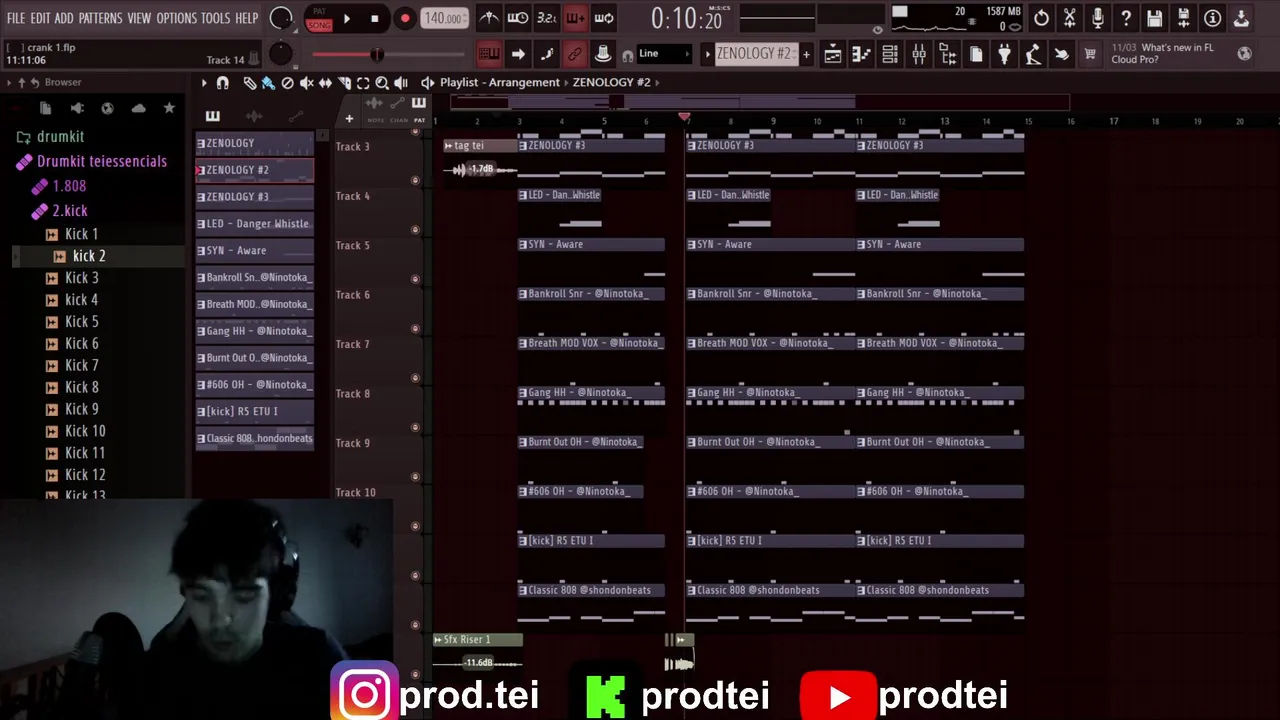Click the master volume knob
The height and width of the screenshot is (720, 1280).
pos(281,18)
